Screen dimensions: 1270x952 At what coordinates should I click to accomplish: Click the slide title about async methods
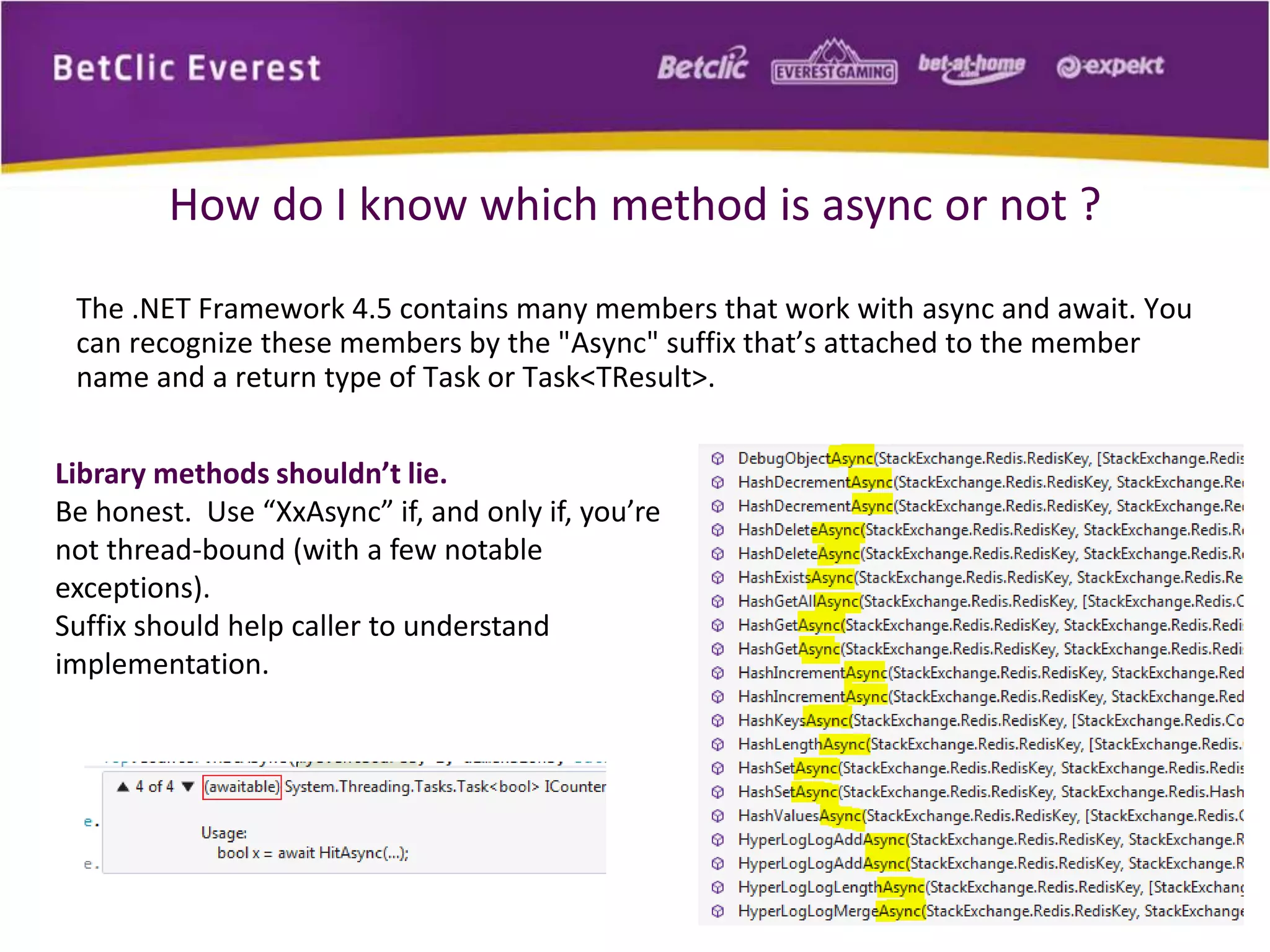click(635, 205)
